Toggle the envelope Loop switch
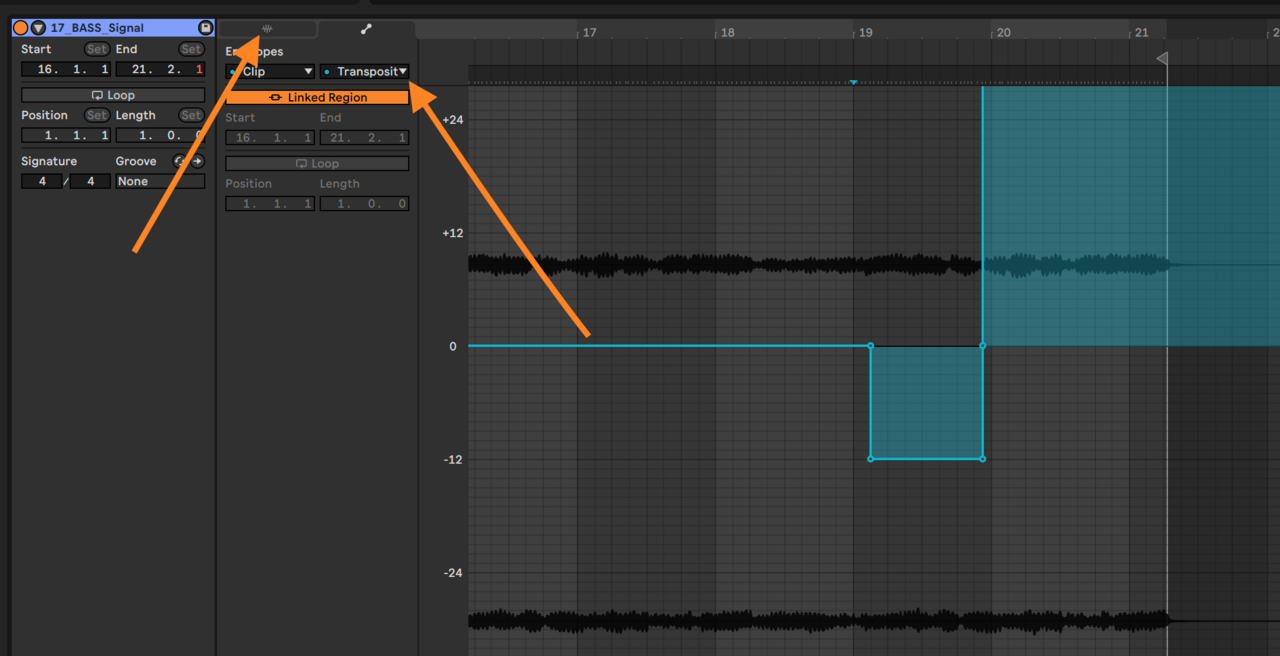The height and width of the screenshot is (656, 1280). (x=317, y=163)
